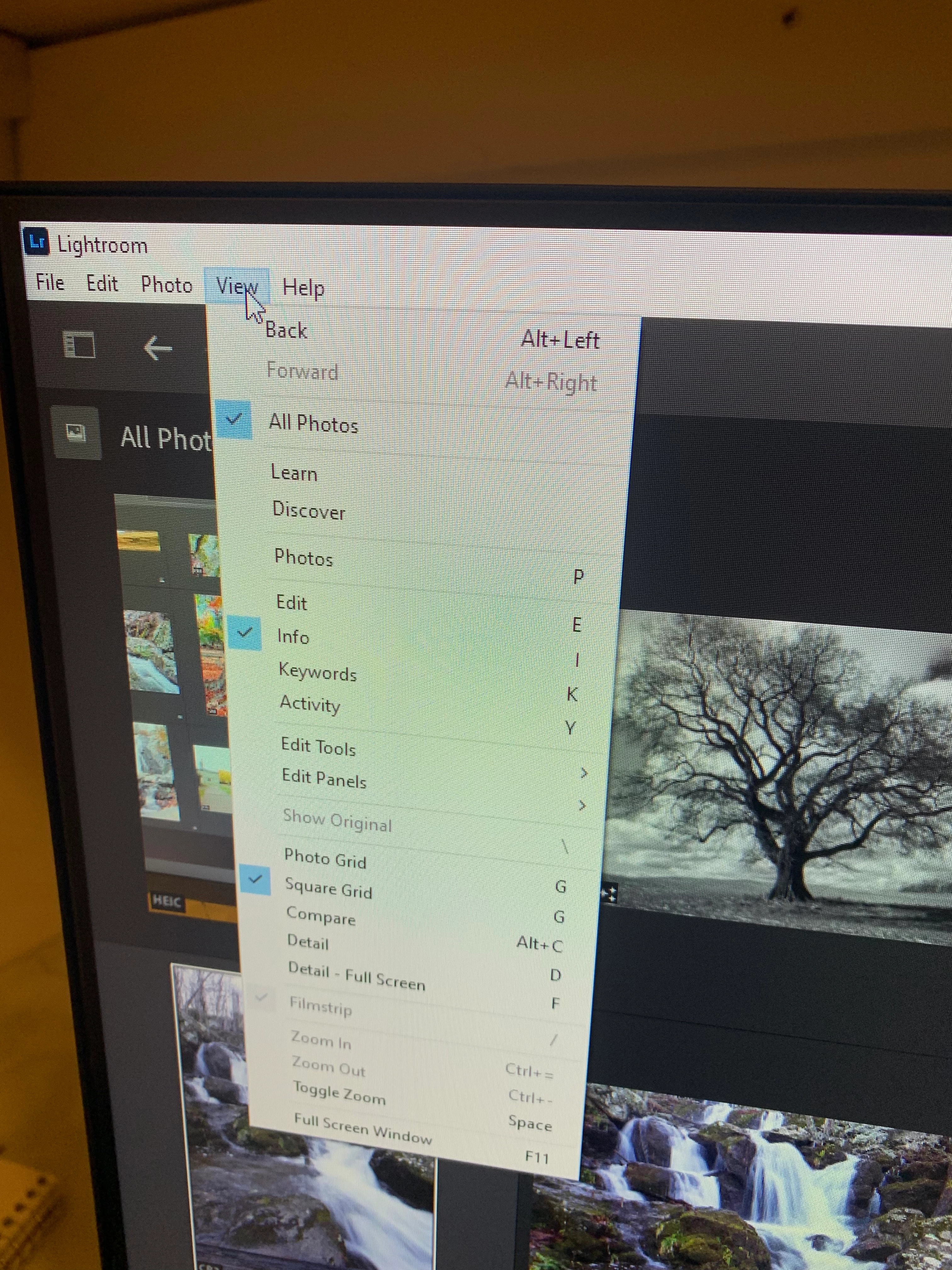Expand the Edit Panels submenu
Viewport: 952px width, 1270px height.
(x=324, y=779)
